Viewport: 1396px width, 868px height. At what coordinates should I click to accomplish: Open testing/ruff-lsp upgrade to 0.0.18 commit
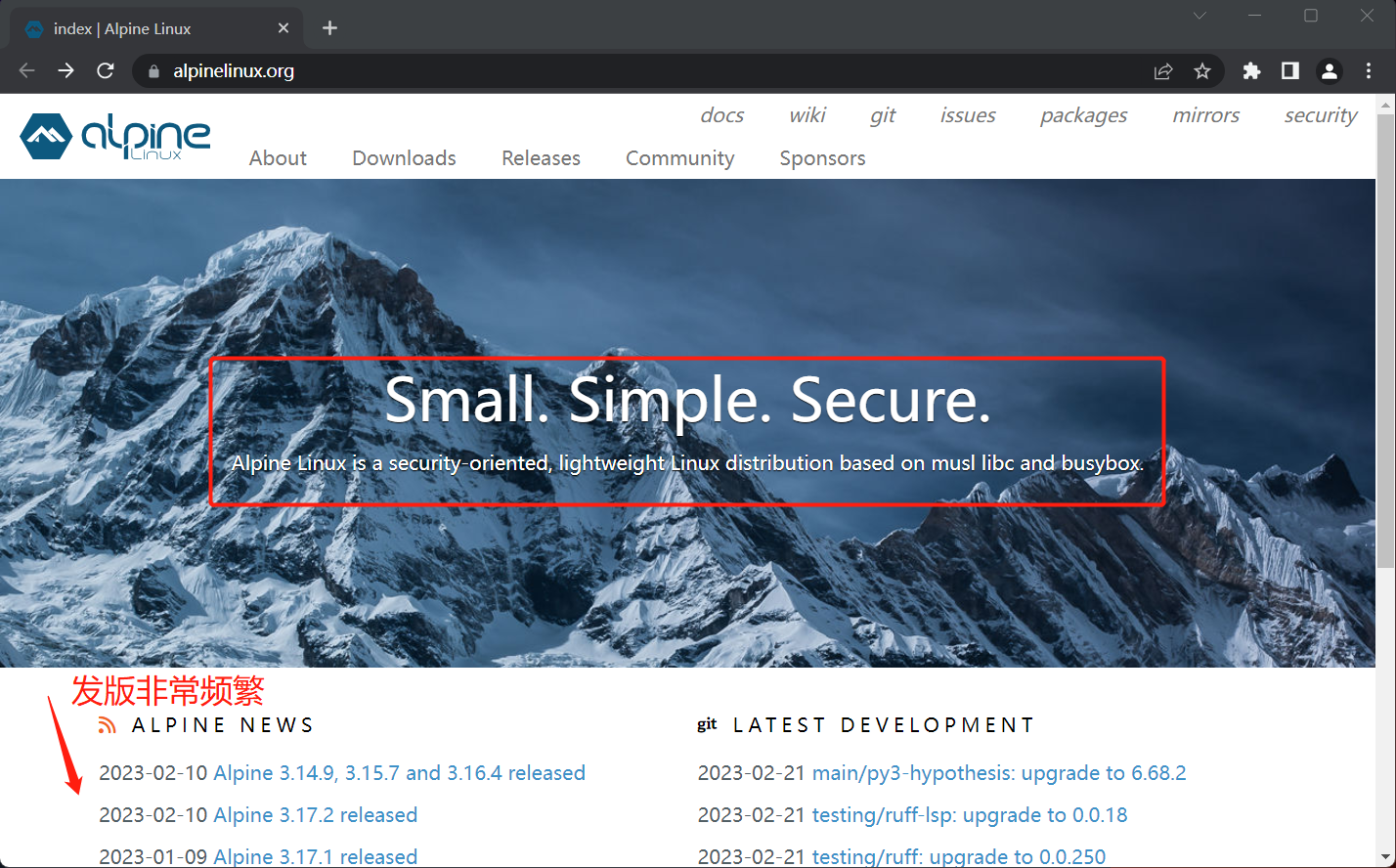[970, 815]
